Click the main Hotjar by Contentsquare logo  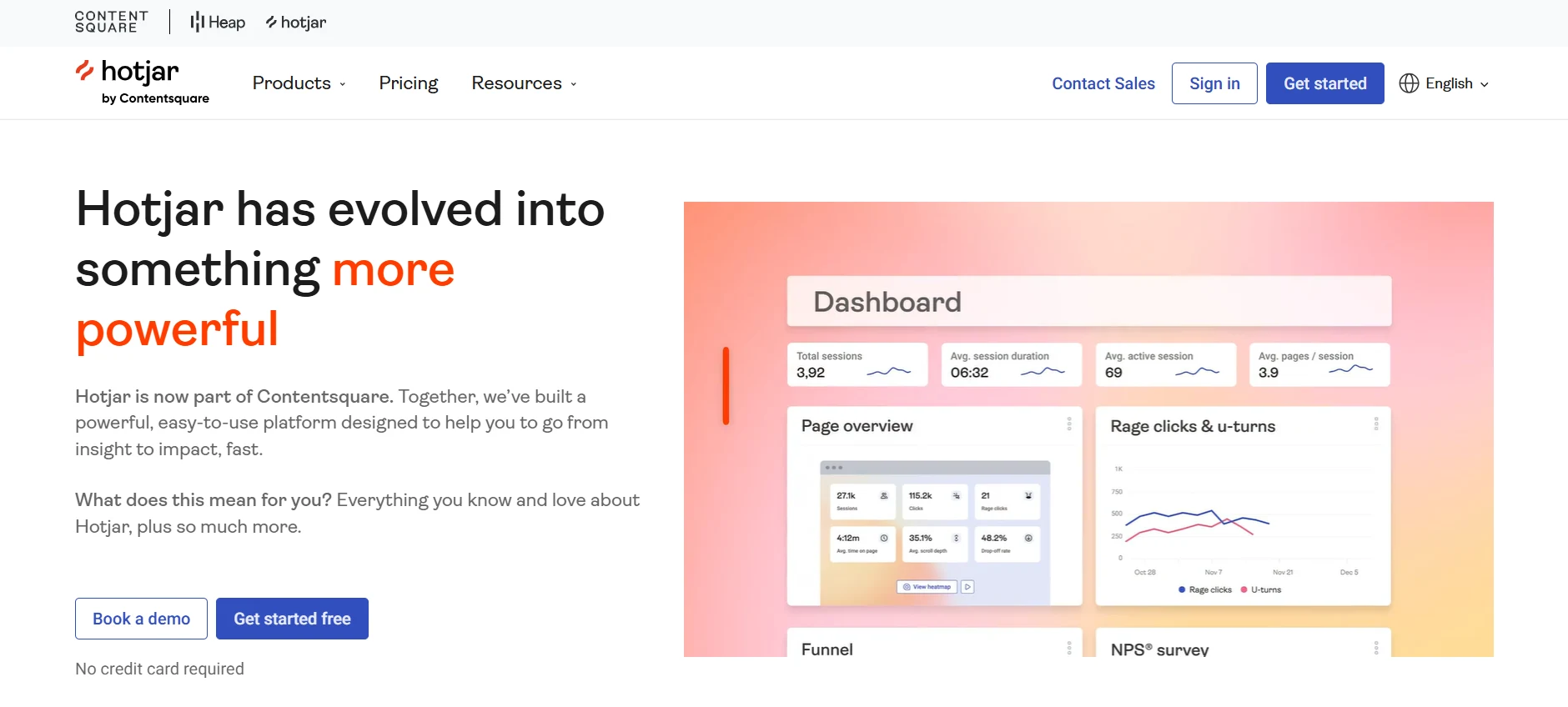pos(142,83)
